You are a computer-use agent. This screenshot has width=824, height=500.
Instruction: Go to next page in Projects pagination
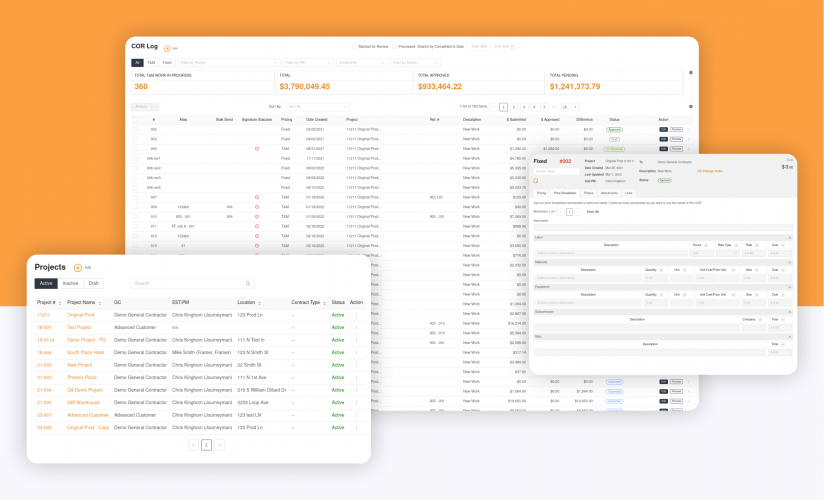pyautogui.click(x=220, y=445)
